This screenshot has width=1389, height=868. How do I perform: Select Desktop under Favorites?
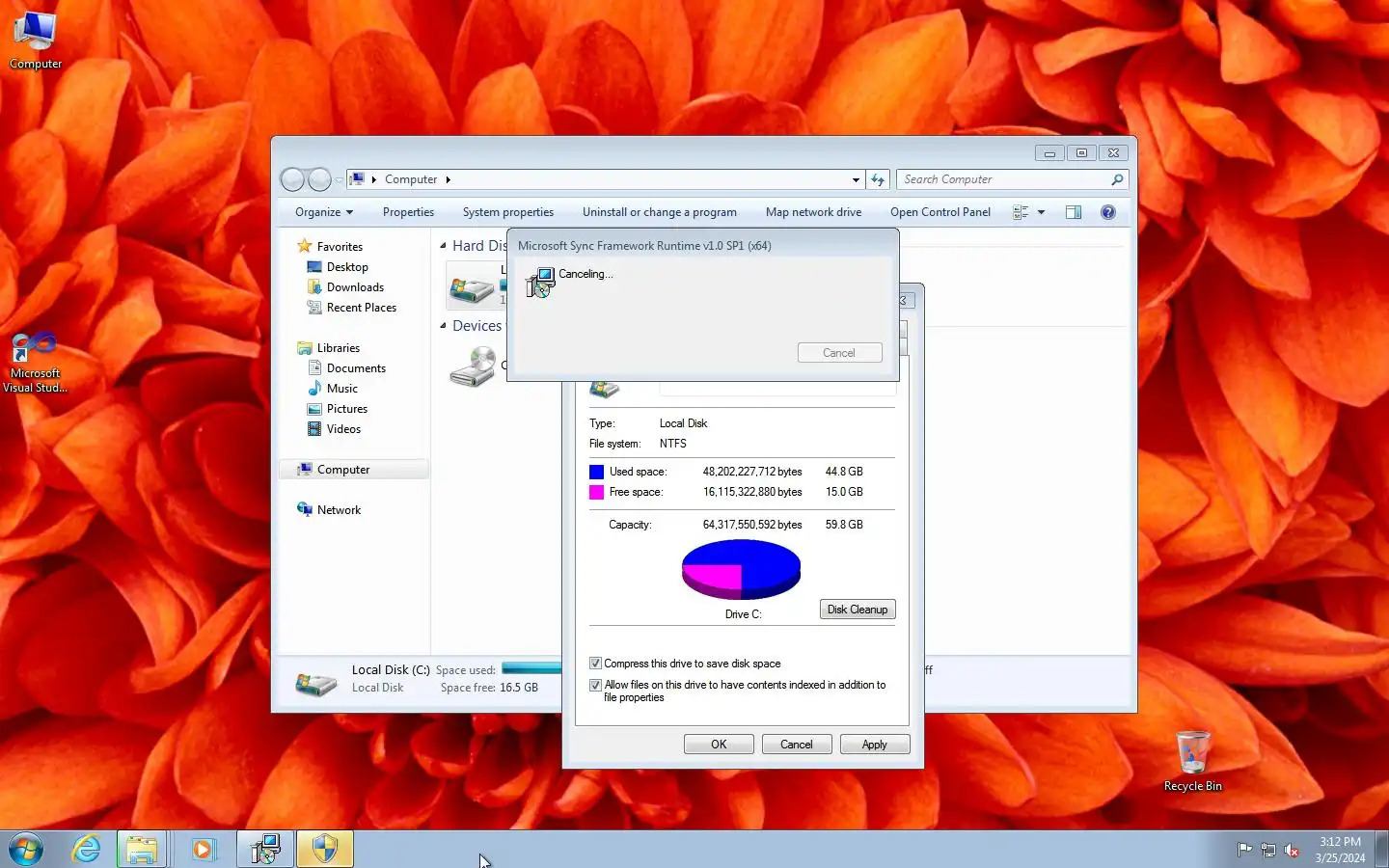347,267
